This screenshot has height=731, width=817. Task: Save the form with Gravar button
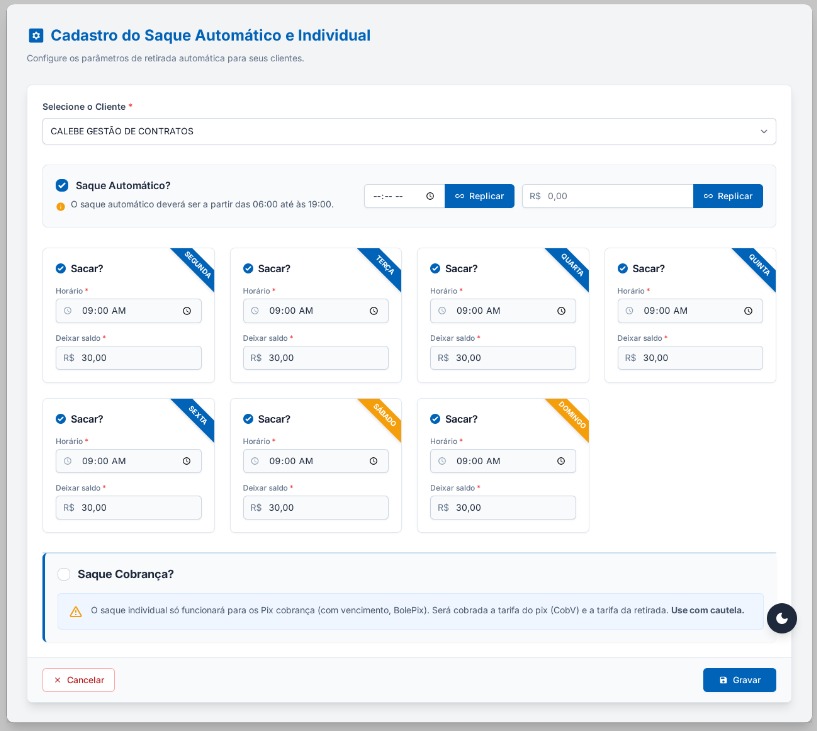tap(739, 680)
